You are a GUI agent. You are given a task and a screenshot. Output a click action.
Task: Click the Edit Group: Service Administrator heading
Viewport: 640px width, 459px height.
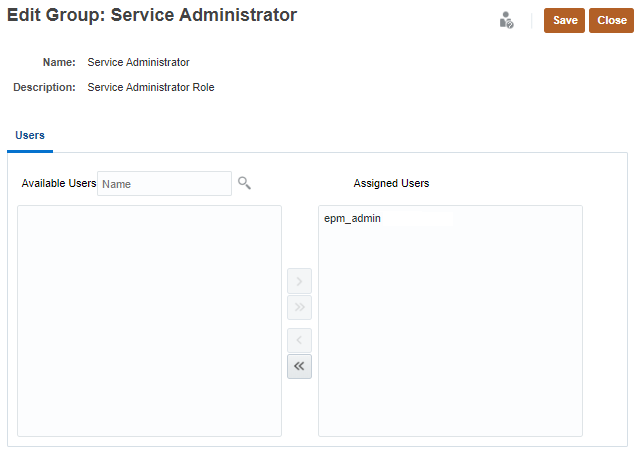click(x=152, y=16)
